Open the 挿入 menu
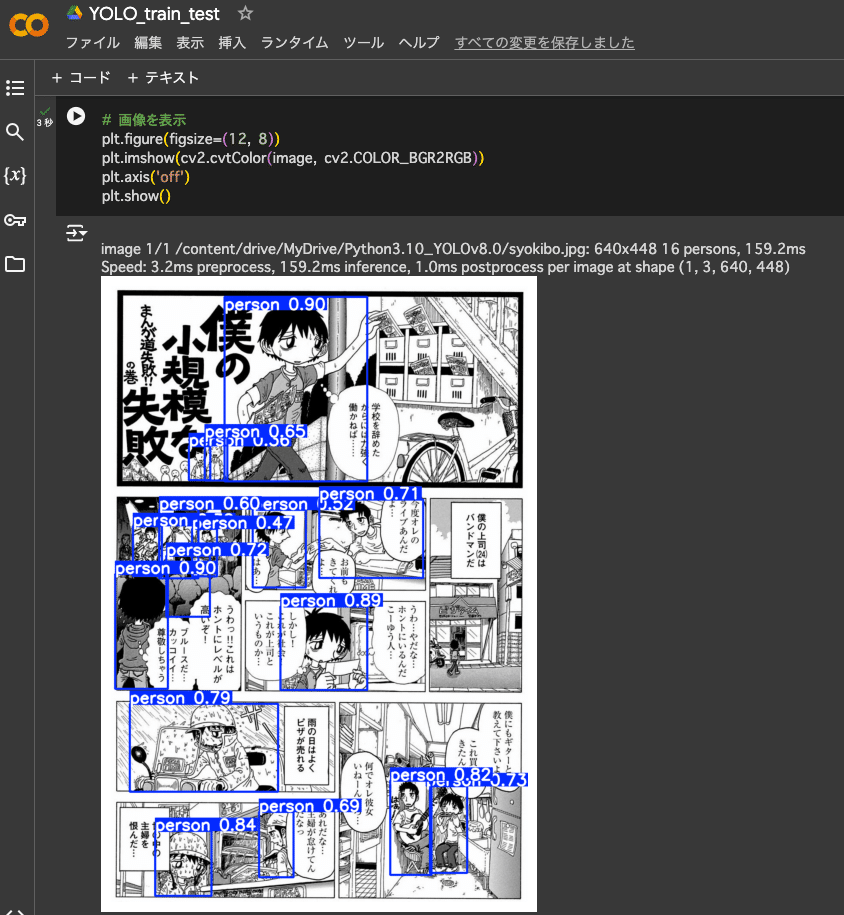 tap(232, 43)
